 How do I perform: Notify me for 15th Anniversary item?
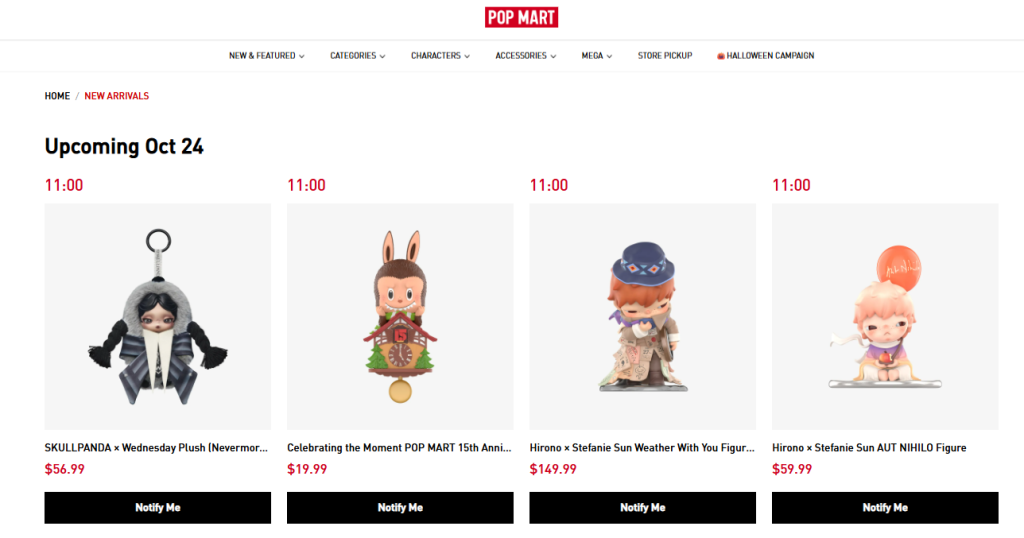coord(400,507)
